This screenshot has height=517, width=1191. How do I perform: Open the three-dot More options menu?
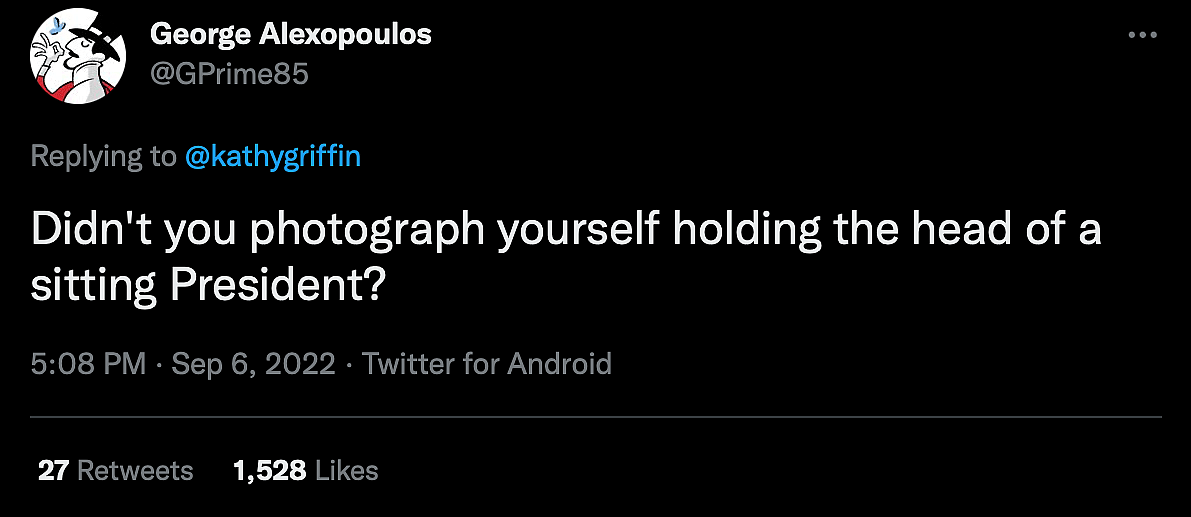coord(1141,35)
